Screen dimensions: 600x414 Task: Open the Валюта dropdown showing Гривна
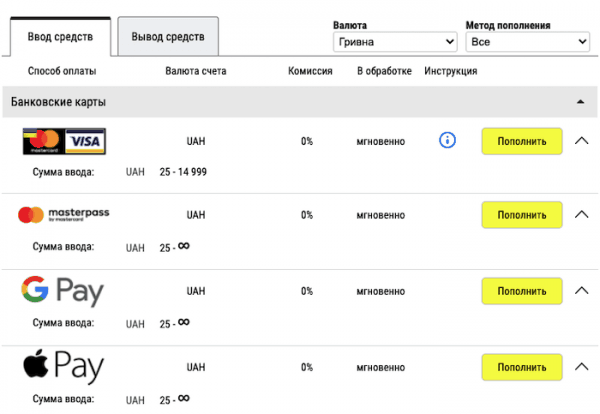click(x=394, y=42)
